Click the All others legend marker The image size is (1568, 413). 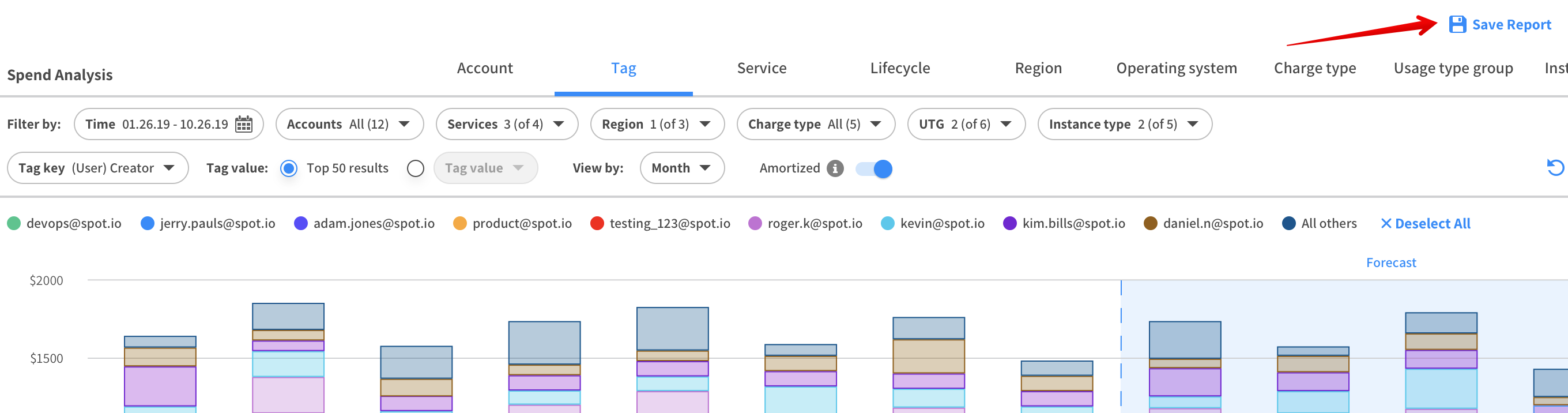[1288, 224]
